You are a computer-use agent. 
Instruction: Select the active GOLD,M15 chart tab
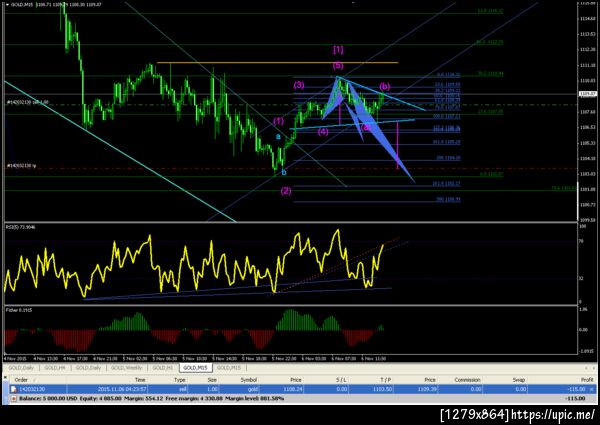196,368
